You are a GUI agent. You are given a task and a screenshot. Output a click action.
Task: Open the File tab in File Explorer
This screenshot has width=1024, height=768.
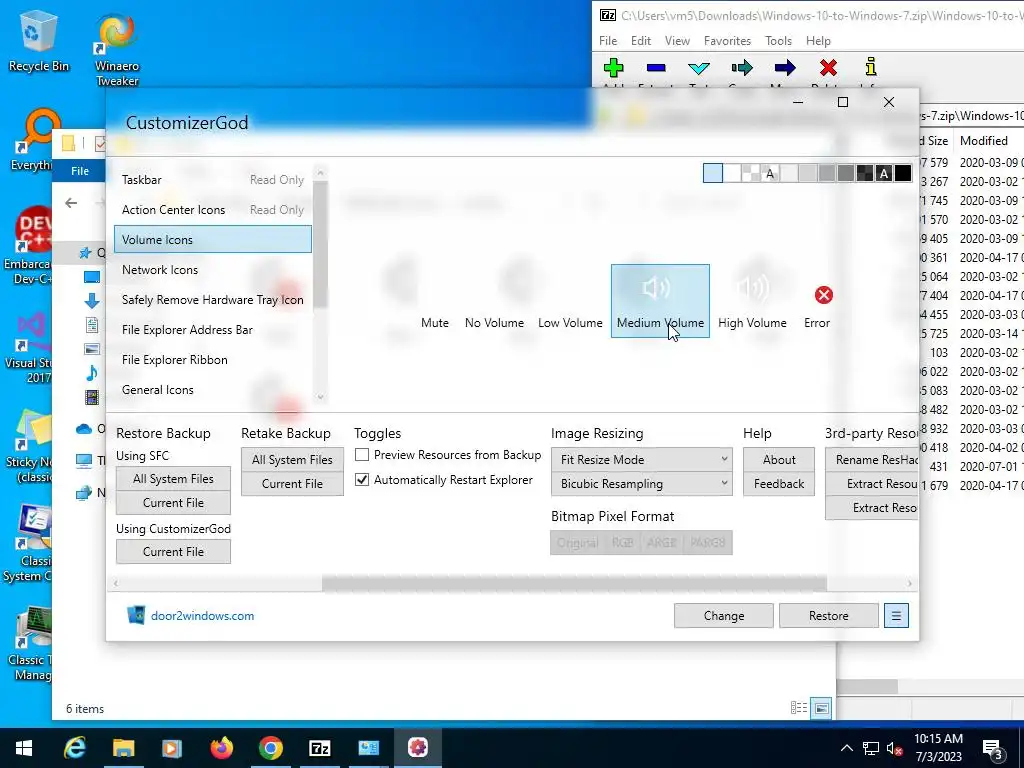tap(80, 170)
